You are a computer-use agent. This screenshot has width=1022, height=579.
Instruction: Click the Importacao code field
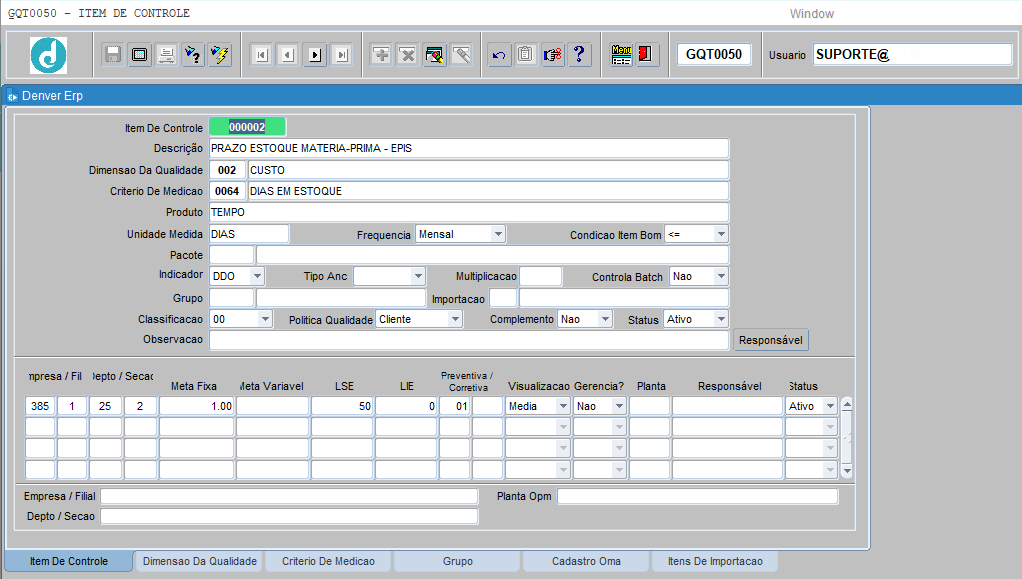point(503,298)
